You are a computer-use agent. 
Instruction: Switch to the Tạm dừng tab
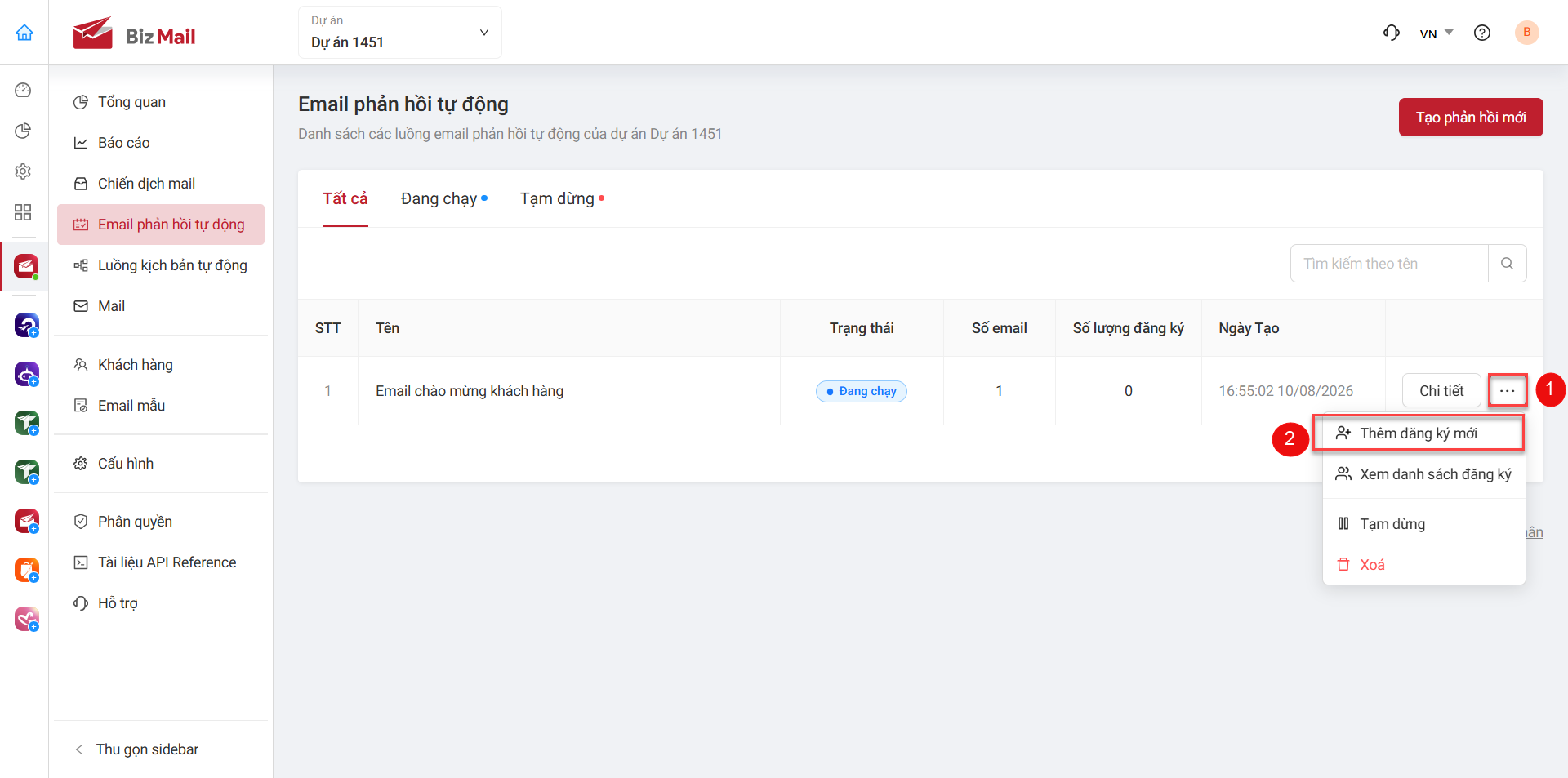coord(563,198)
